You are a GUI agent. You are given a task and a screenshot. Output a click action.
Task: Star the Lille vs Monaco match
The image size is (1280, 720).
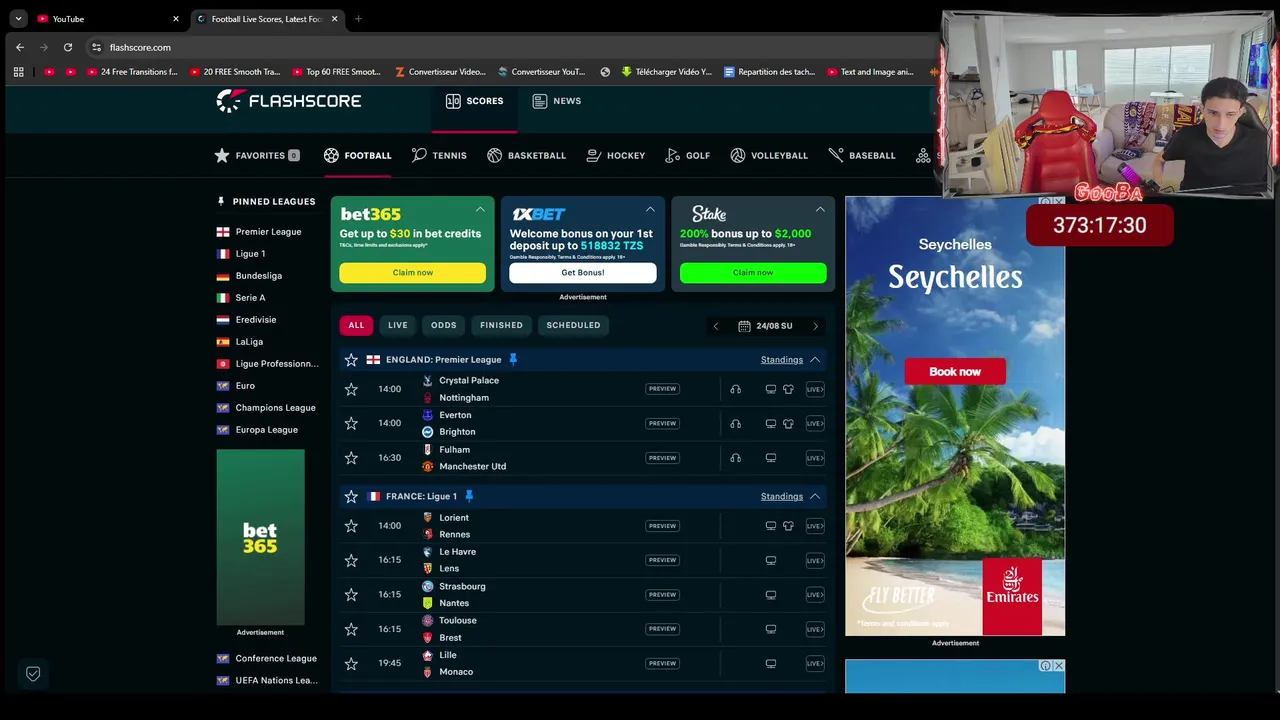pyautogui.click(x=351, y=663)
